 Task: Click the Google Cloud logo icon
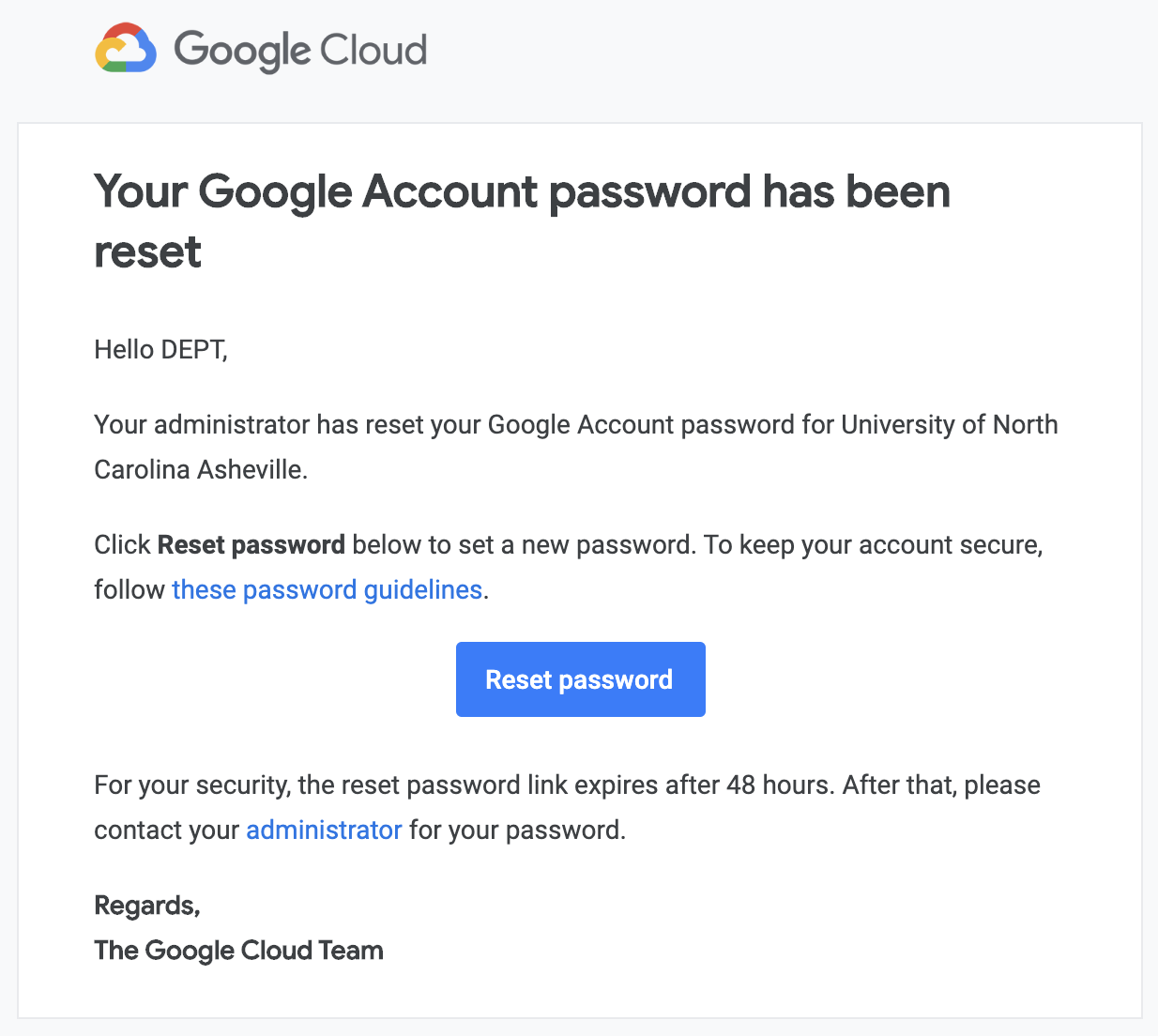click(126, 49)
